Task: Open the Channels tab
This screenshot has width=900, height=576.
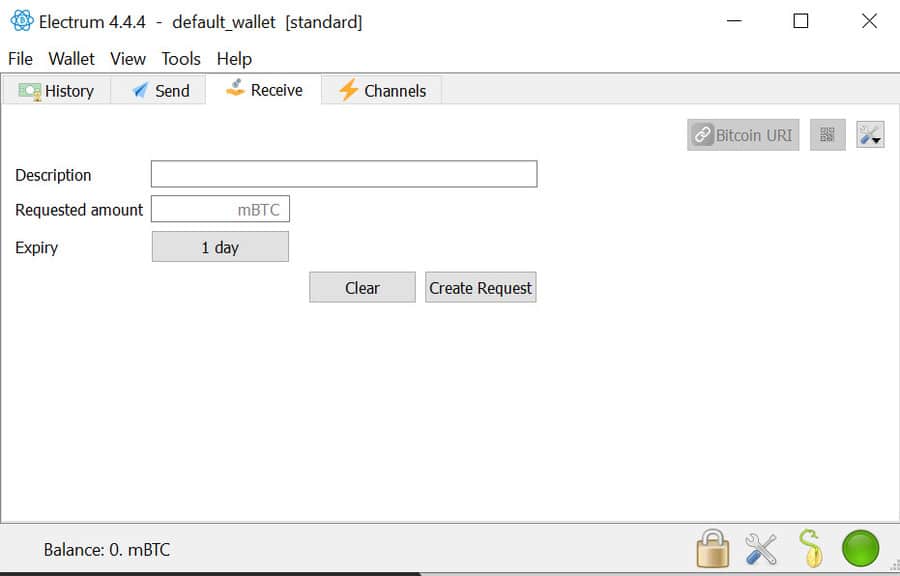Action: pyautogui.click(x=382, y=91)
